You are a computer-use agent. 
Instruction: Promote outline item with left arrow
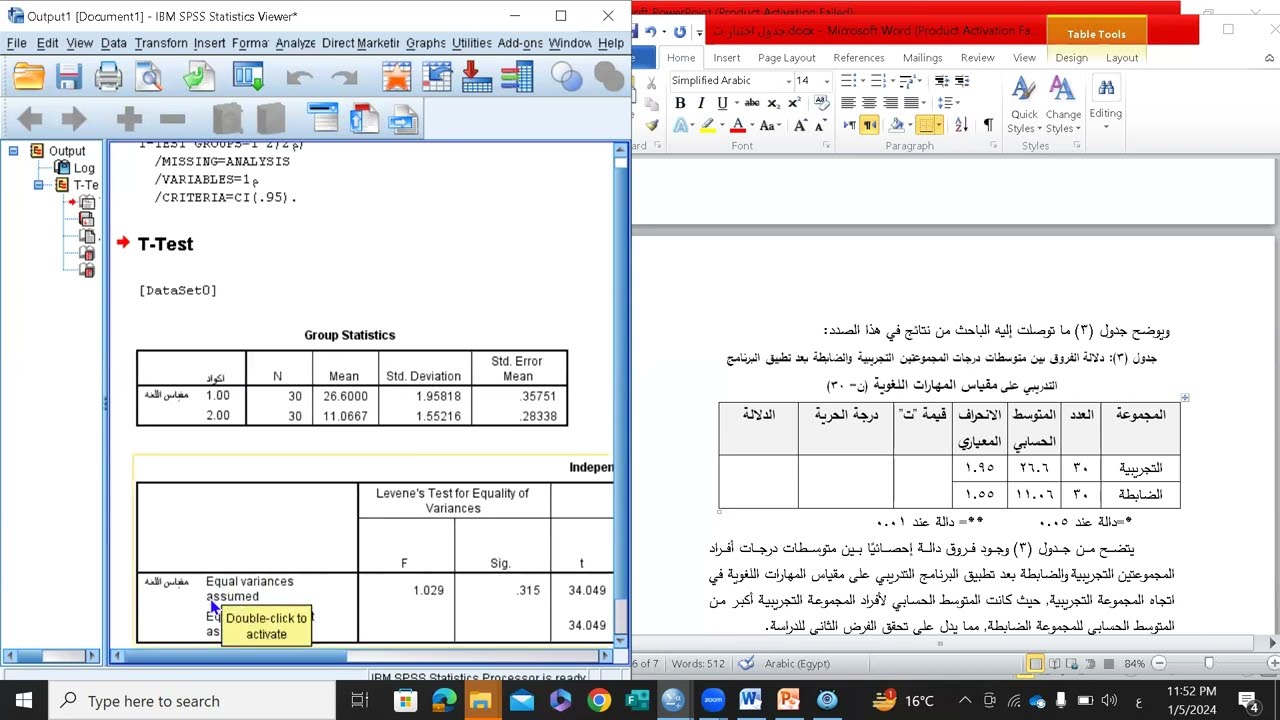pos(30,120)
